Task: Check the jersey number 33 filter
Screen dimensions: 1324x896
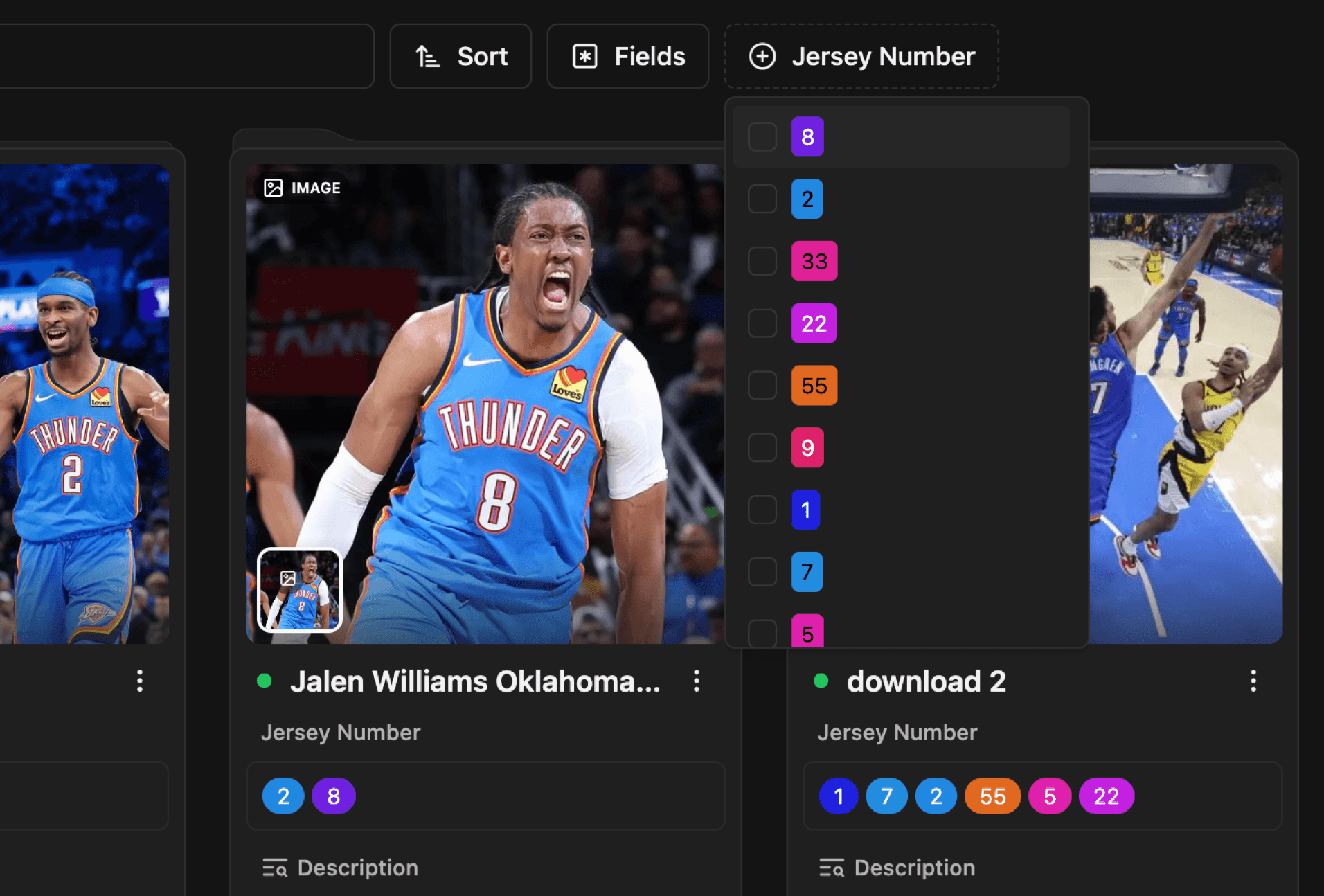Action: pos(762,261)
